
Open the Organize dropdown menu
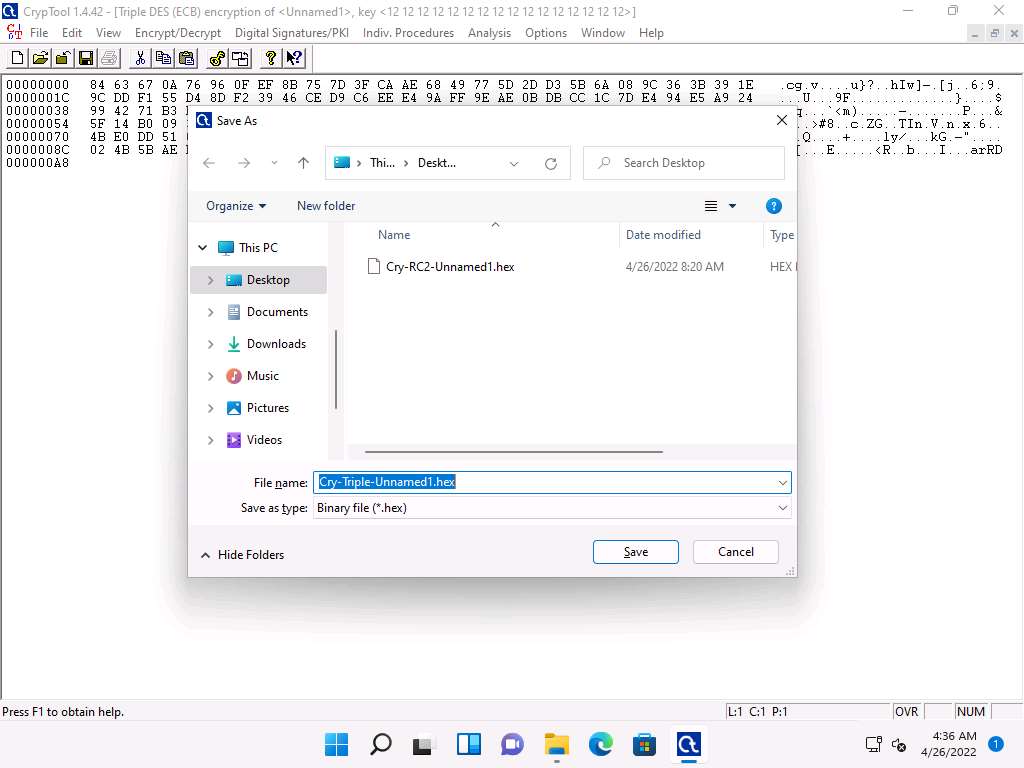[x=236, y=206]
